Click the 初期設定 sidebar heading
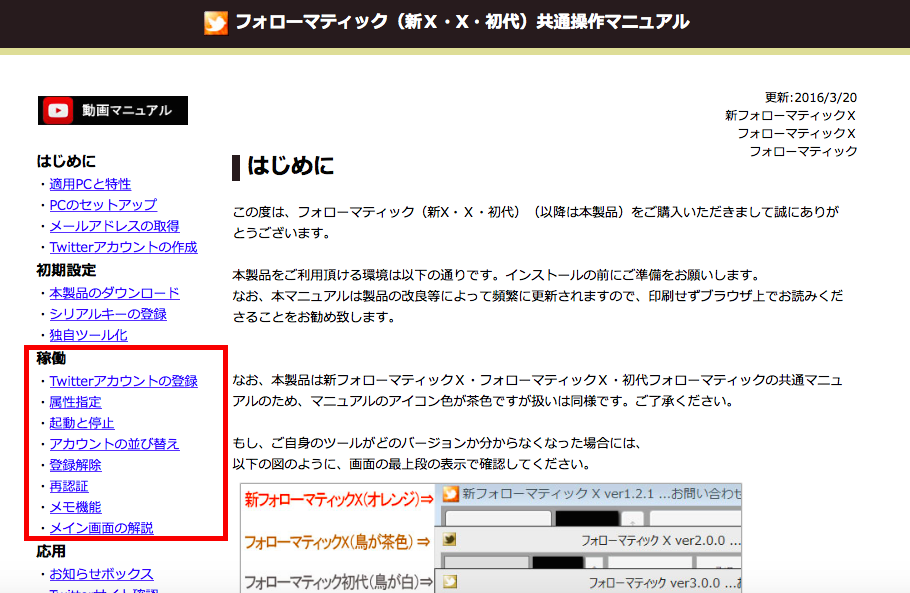The image size is (910, 593). click(66, 270)
